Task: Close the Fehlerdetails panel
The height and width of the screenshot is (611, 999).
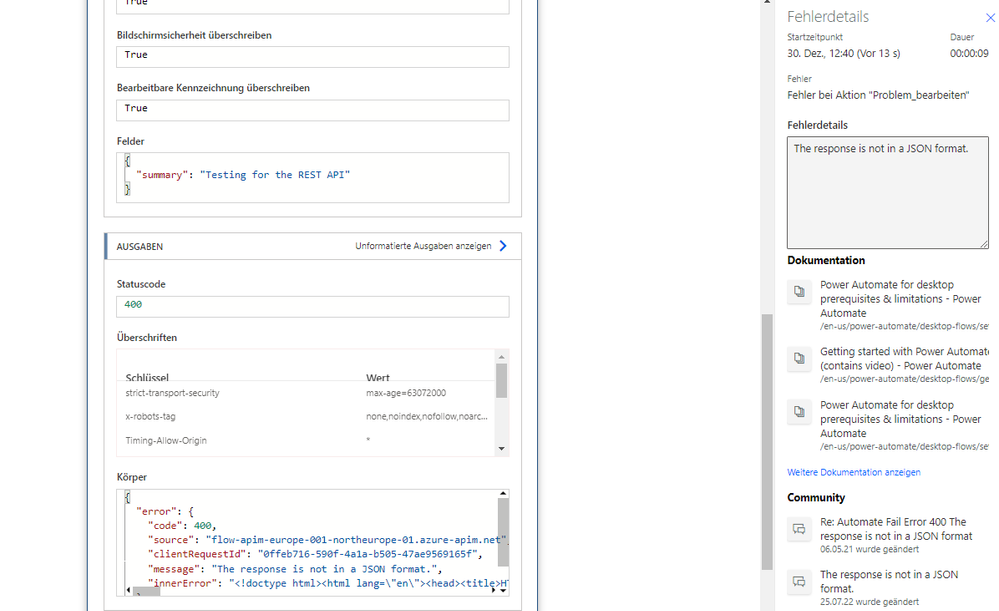Action: point(991,18)
